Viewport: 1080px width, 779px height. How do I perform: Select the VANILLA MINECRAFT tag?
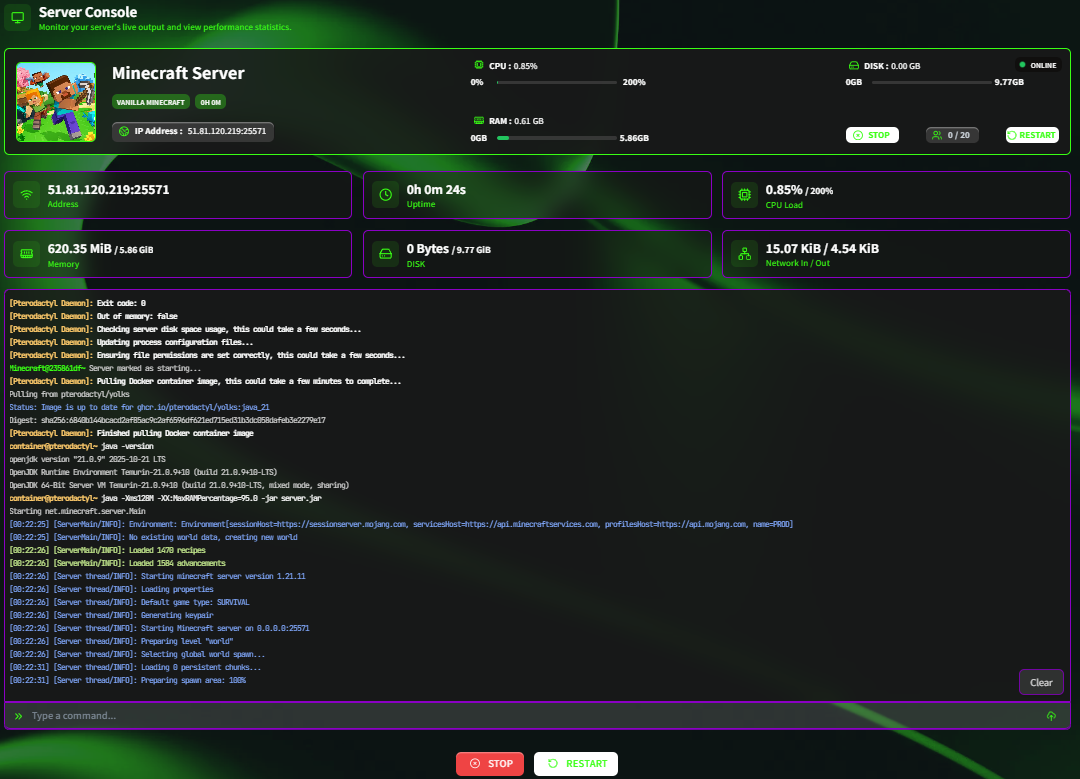click(x=150, y=102)
